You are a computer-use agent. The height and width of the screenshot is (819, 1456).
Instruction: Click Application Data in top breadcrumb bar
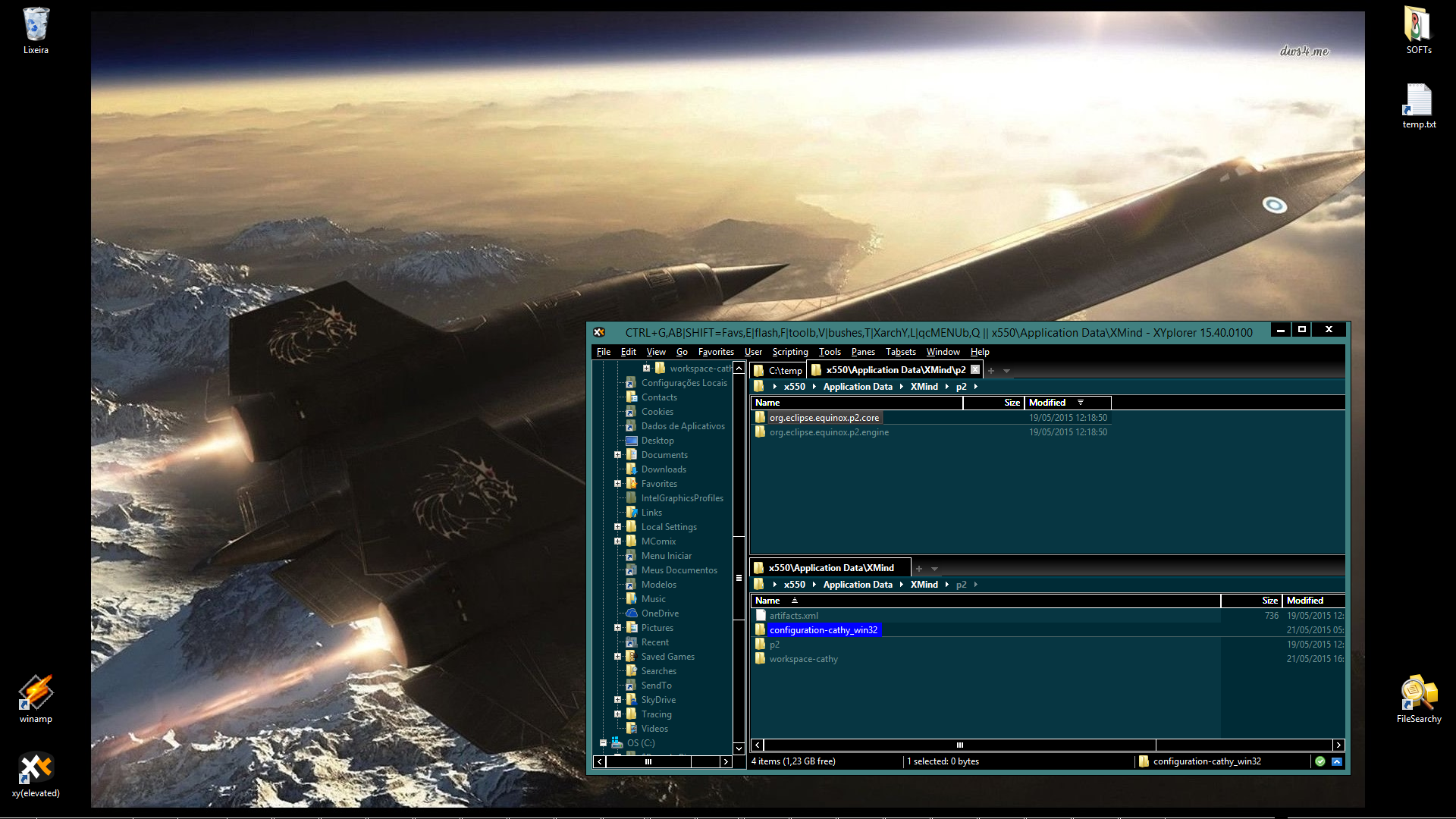(858, 387)
